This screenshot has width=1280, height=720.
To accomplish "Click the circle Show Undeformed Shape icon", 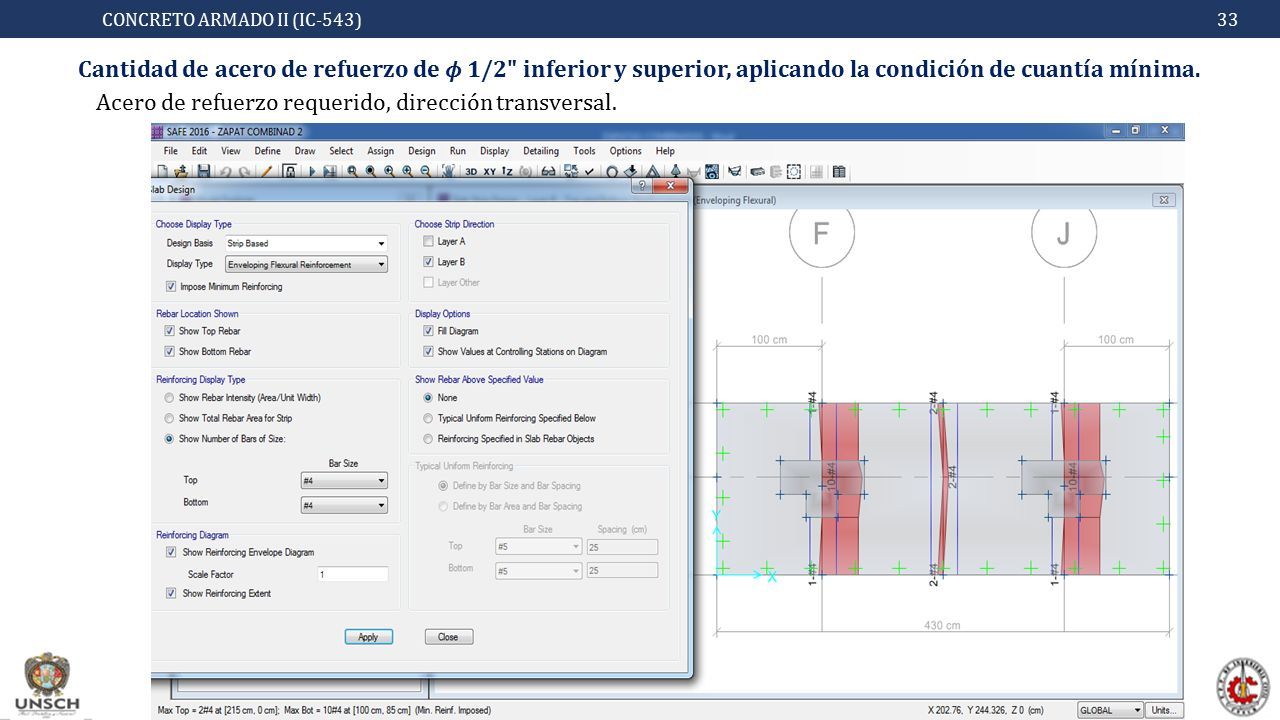I will point(612,171).
